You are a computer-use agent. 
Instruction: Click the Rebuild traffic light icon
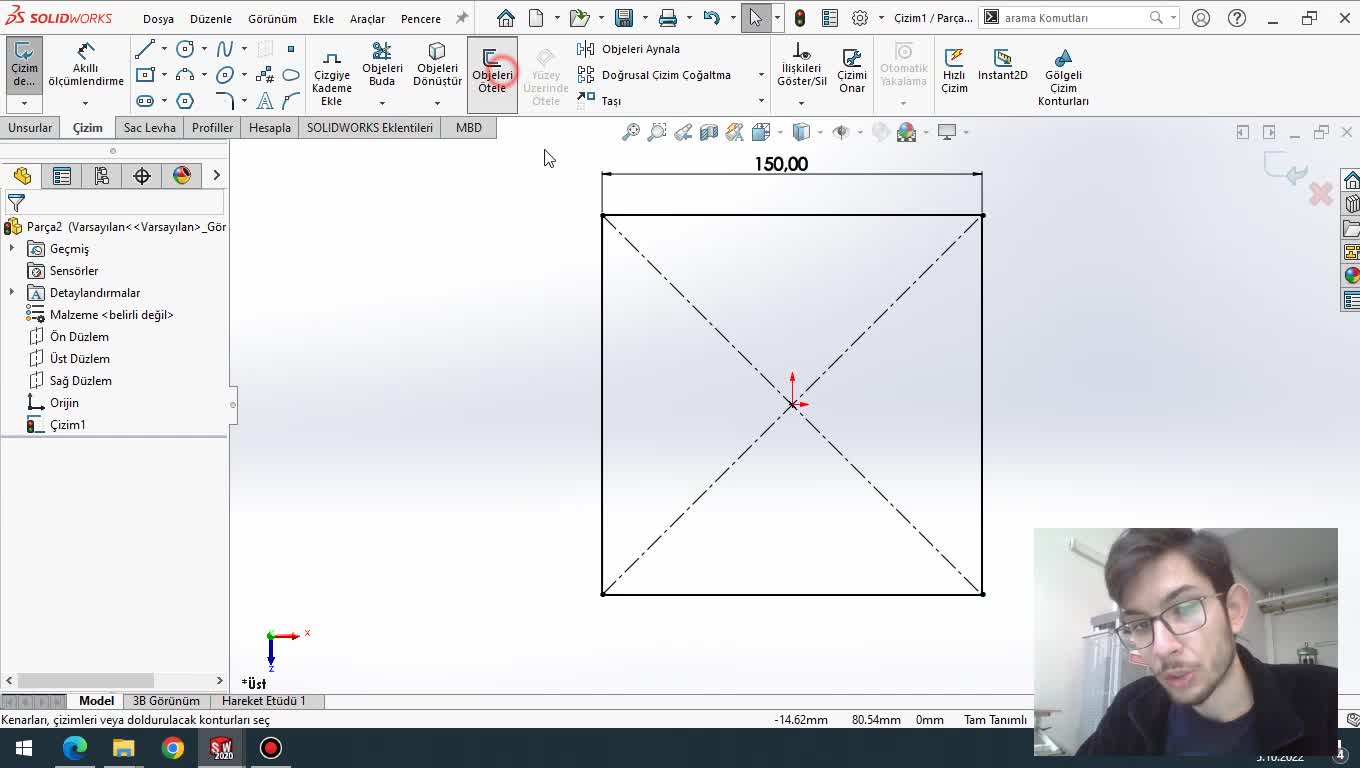click(800, 18)
